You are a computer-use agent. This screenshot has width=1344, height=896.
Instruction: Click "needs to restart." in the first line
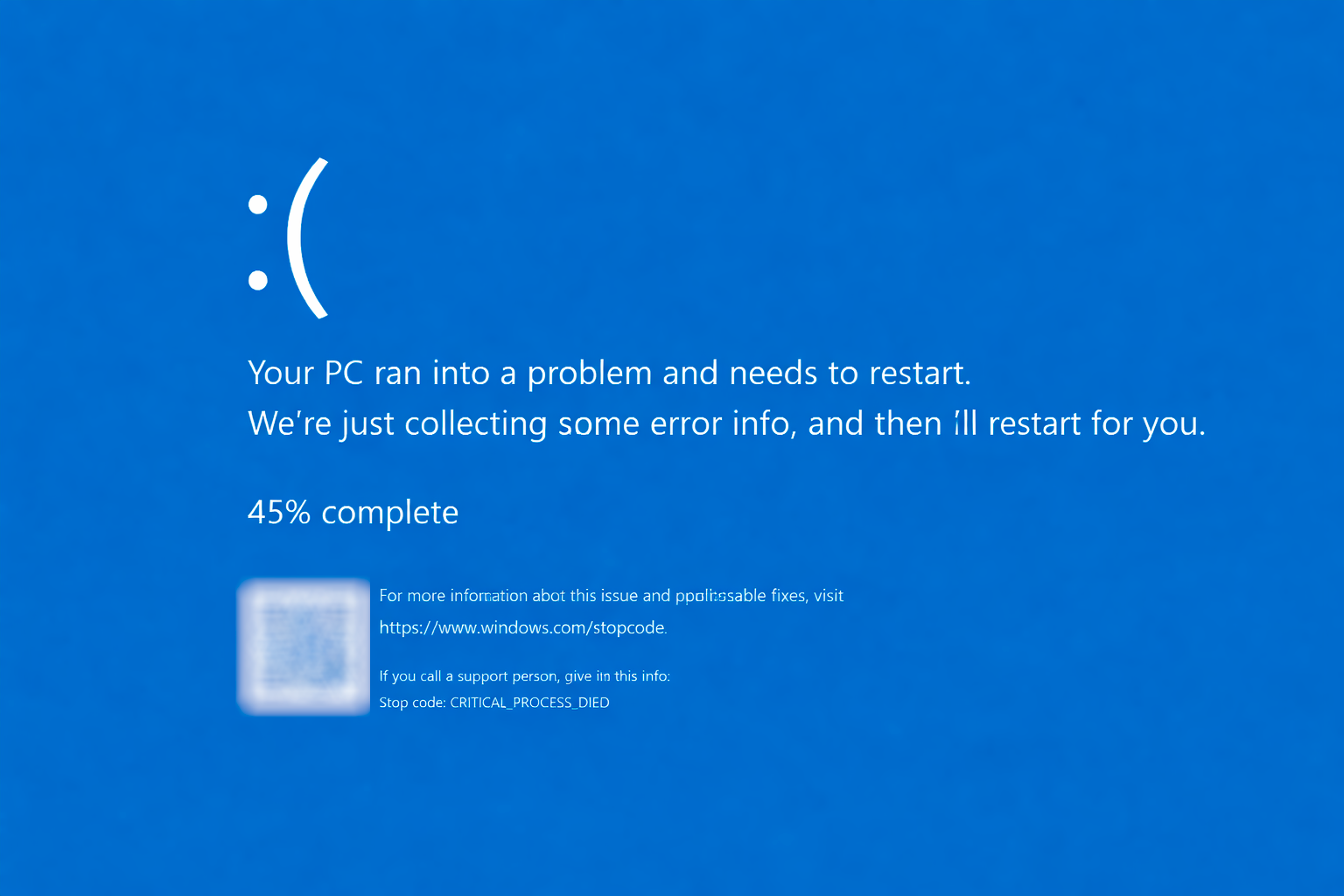(850, 374)
